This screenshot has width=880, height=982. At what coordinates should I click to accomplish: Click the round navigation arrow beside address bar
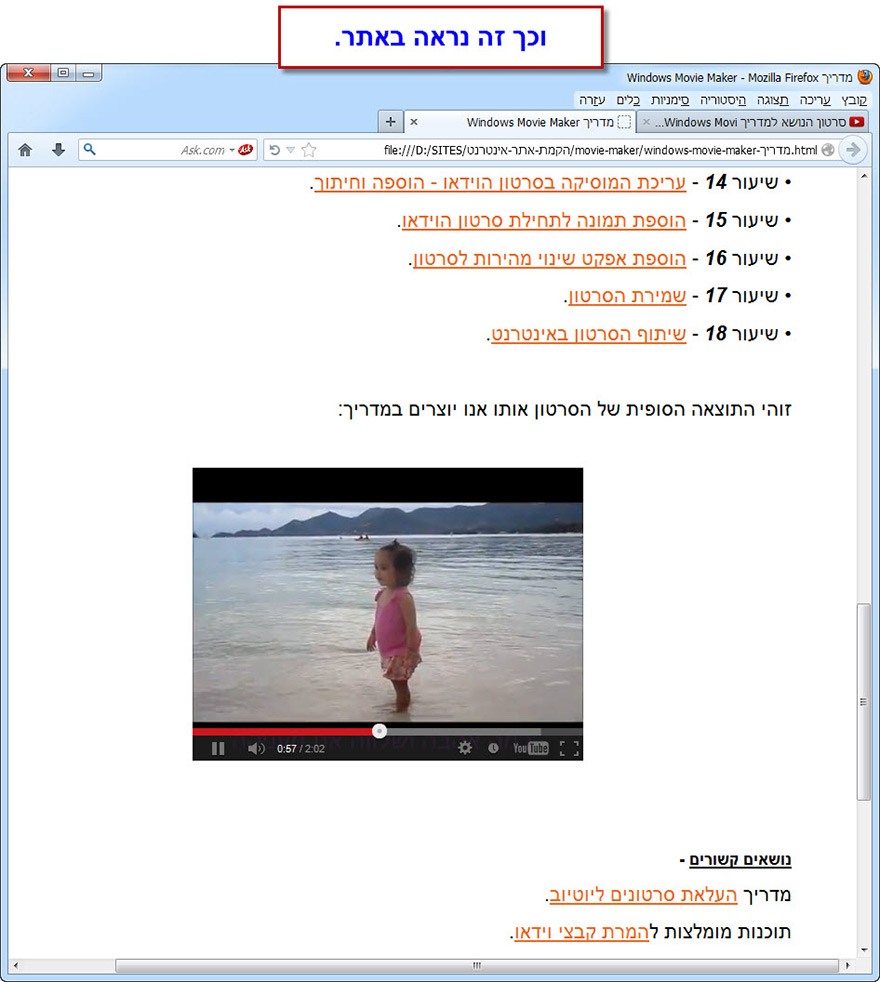pyautogui.click(x=853, y=150)
